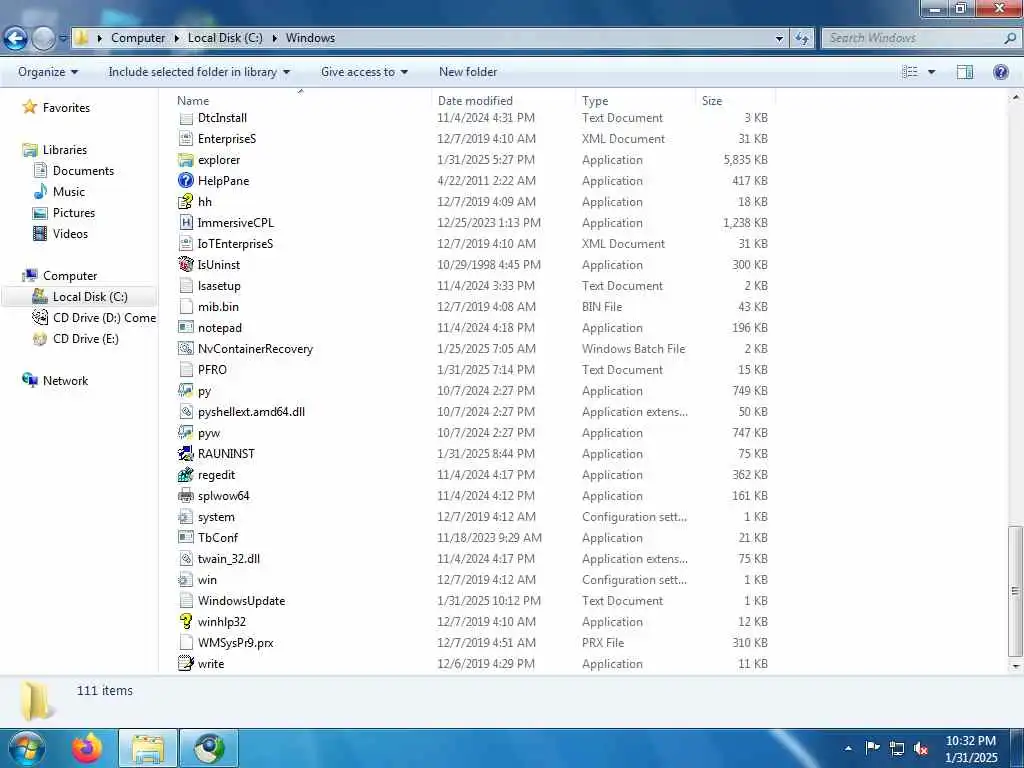Viewport: 1024px width, 768px height.
Task: Expand the arrow after Computer in breadcrumb
Action: pos(176,39)
